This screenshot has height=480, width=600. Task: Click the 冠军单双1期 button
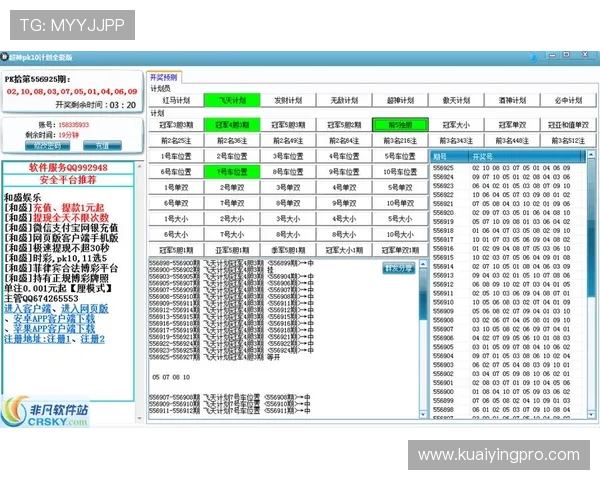[400, 250]
